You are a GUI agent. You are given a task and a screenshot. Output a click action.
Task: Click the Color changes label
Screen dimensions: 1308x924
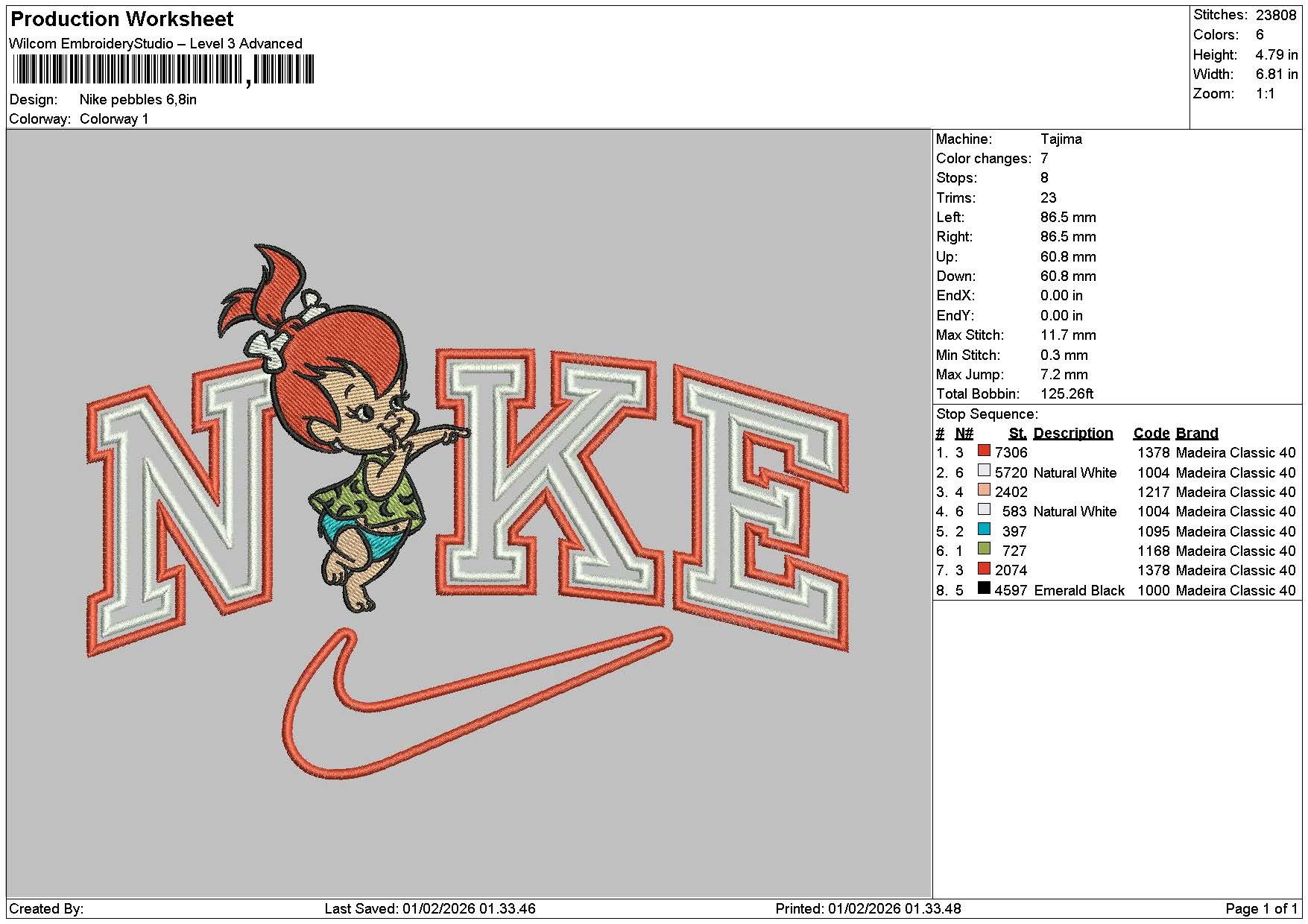click(x=984, y=159)
